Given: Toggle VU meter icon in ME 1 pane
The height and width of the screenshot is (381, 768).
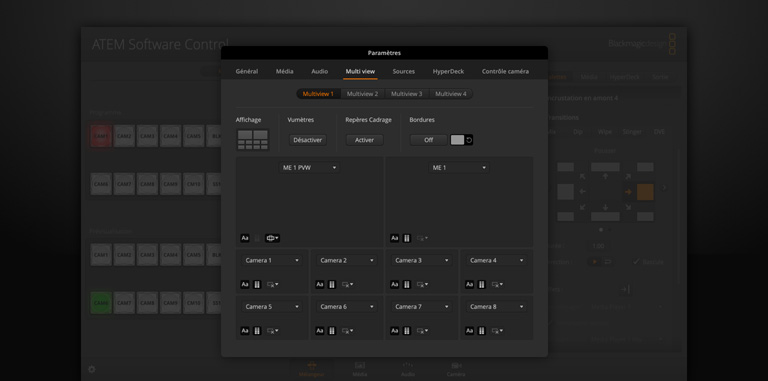Looking at the screenshot, I should click(x=407, y=238).
